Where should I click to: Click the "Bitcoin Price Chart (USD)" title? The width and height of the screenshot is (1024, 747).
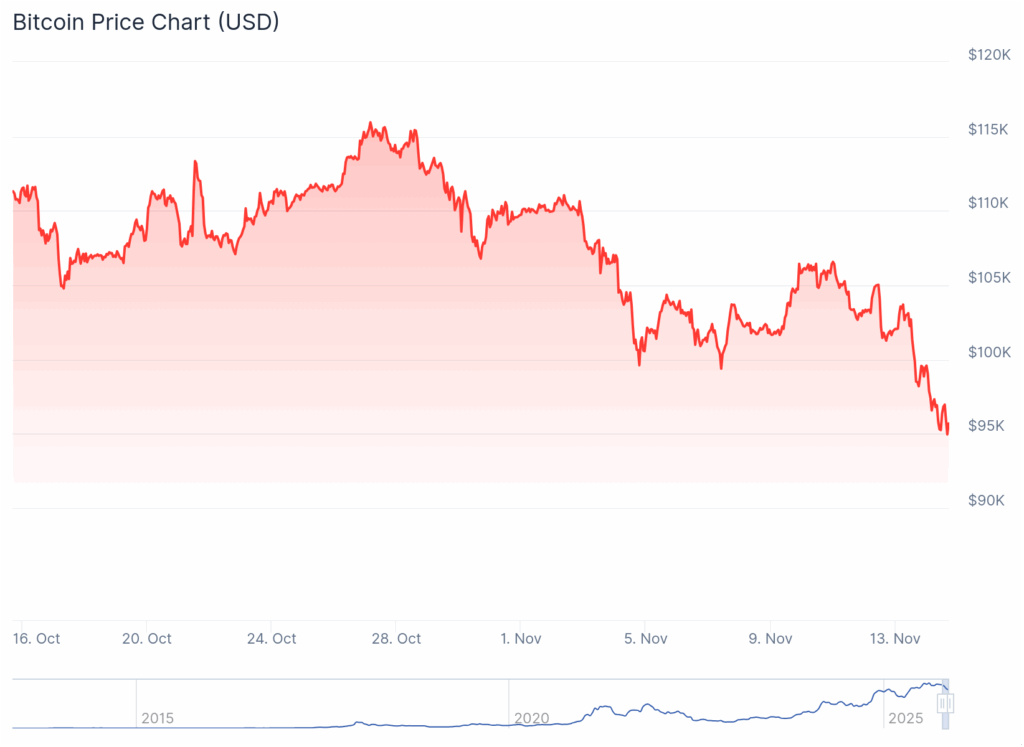(x=146, y=22)
